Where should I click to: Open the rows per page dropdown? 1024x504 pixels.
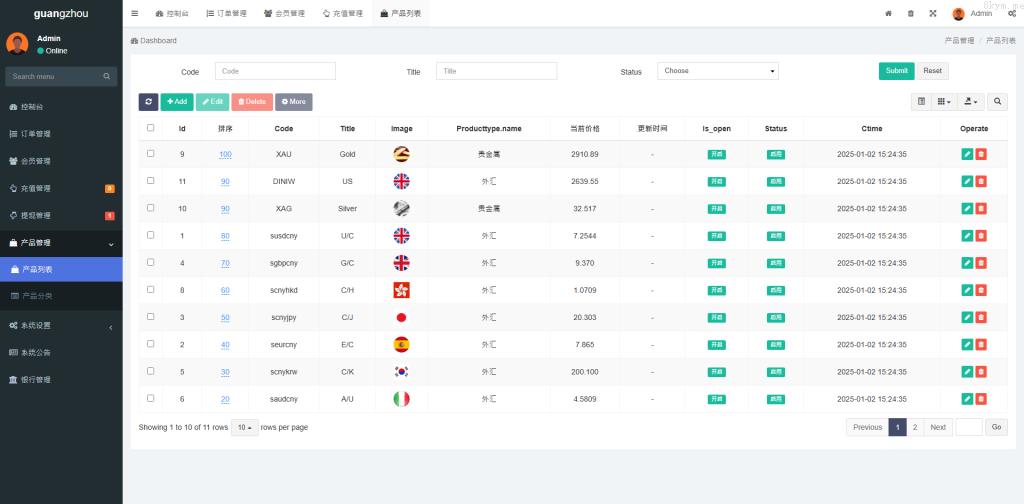pyautogui.click(x=244, y=427)
